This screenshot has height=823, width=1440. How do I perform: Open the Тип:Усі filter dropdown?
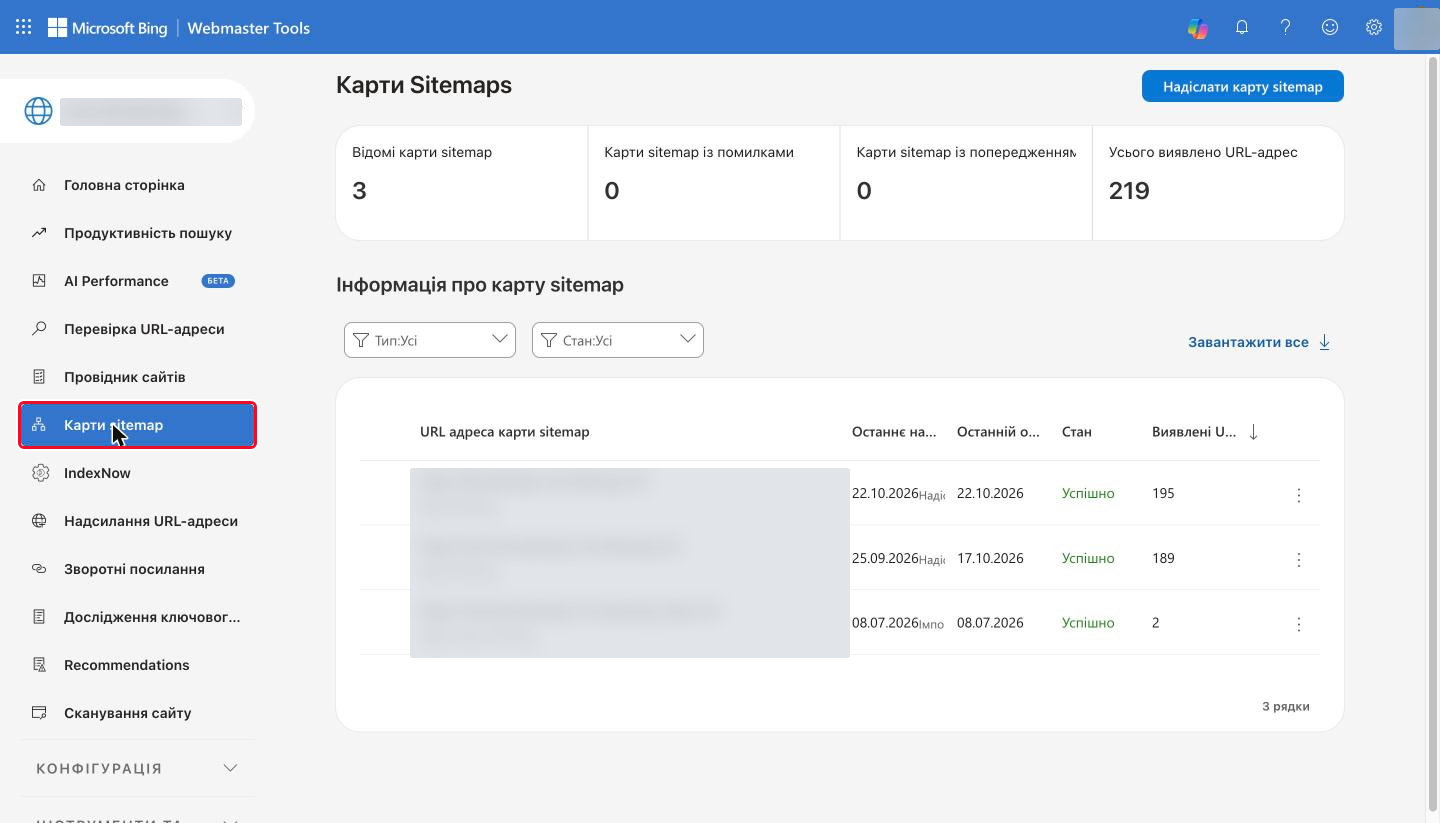point(430,340)
